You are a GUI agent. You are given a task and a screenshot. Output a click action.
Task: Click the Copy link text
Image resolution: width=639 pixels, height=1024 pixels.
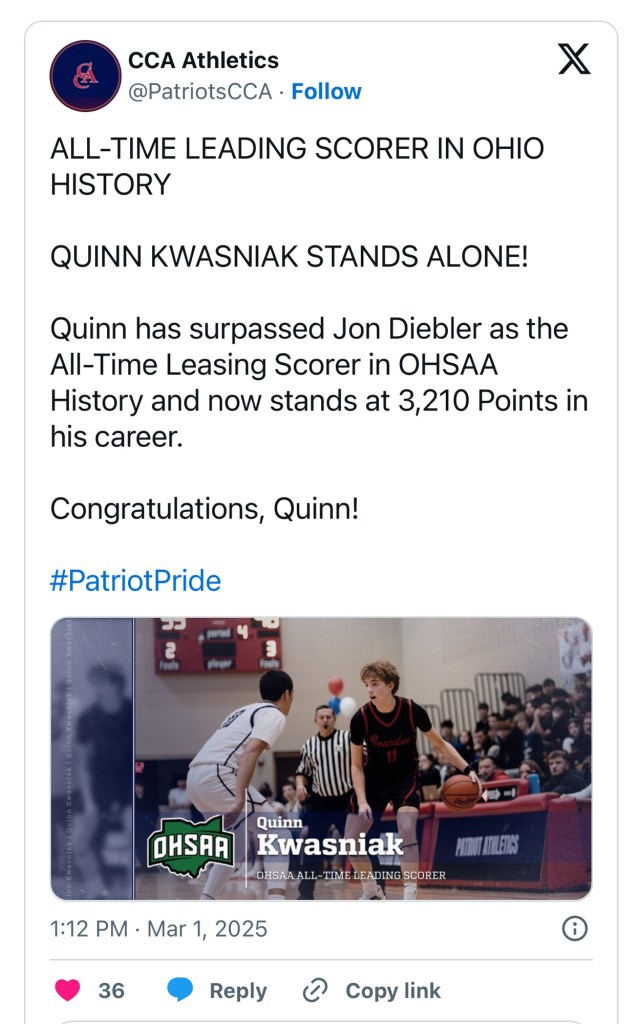[x=393, y=990]
